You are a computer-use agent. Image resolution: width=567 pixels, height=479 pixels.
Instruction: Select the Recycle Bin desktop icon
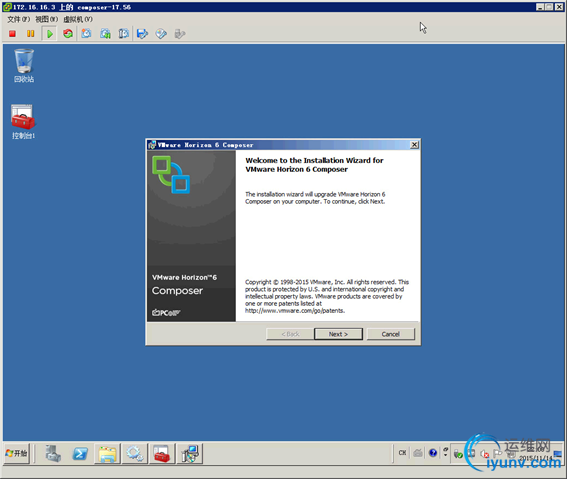click(x=24, y=65)
